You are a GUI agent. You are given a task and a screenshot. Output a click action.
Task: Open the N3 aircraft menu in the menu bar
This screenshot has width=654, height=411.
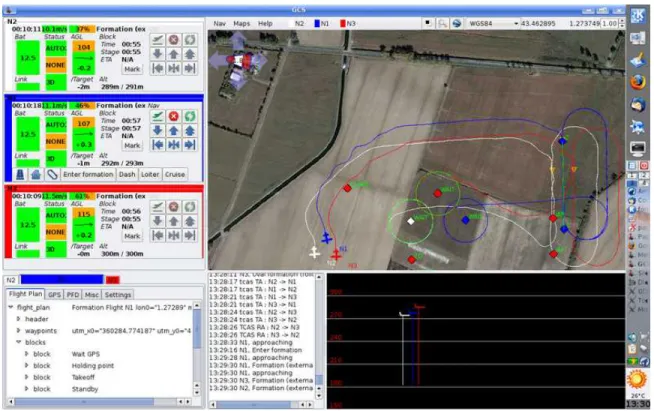[x=348, y=24]
